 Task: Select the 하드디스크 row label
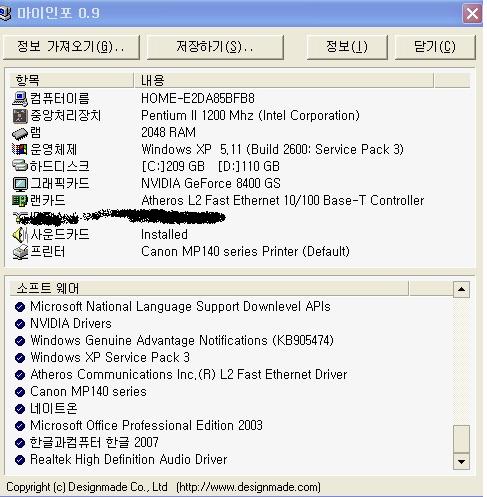point(60,166)
